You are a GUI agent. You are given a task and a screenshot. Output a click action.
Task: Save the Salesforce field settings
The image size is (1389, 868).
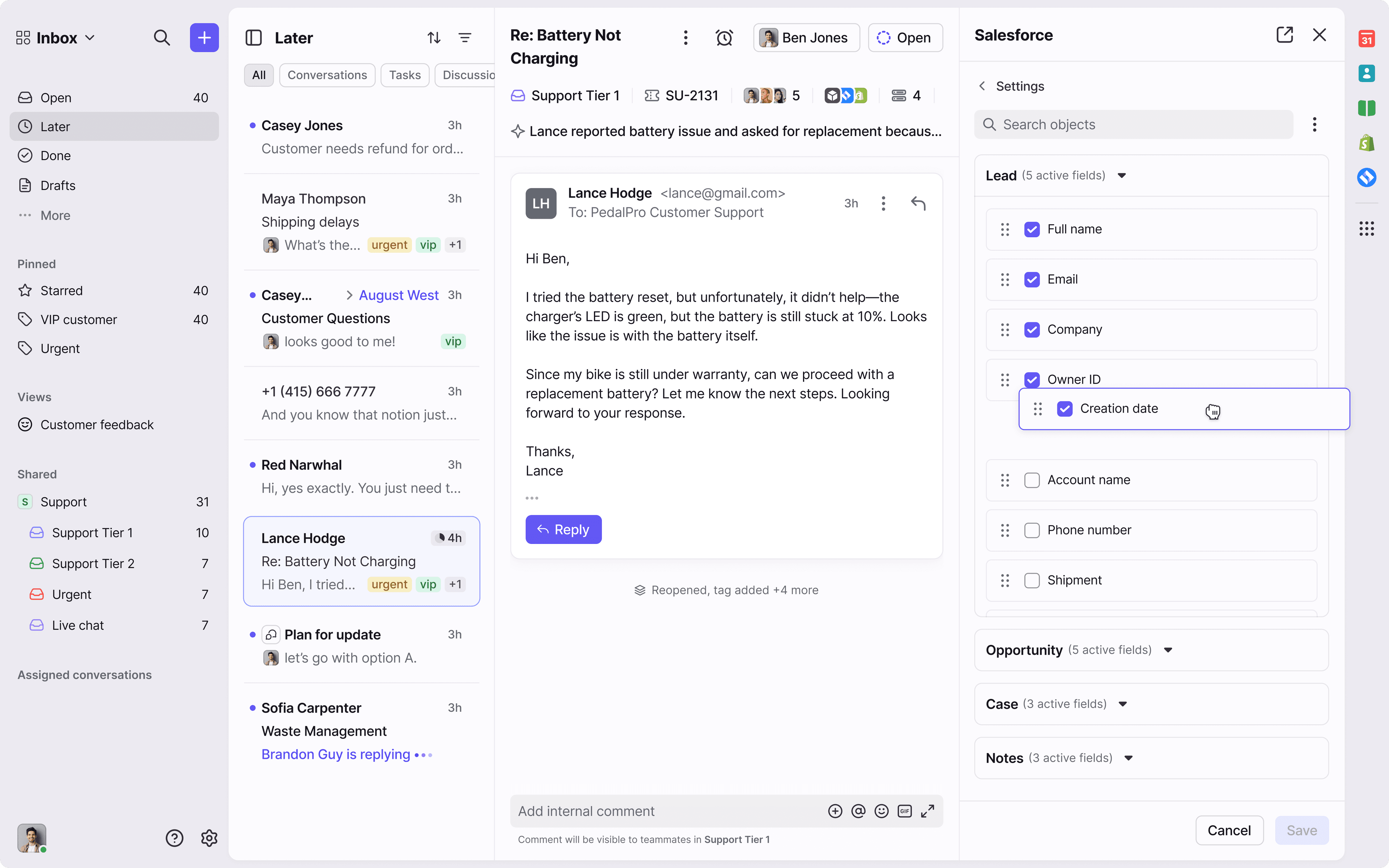(x=1301, y=830)
